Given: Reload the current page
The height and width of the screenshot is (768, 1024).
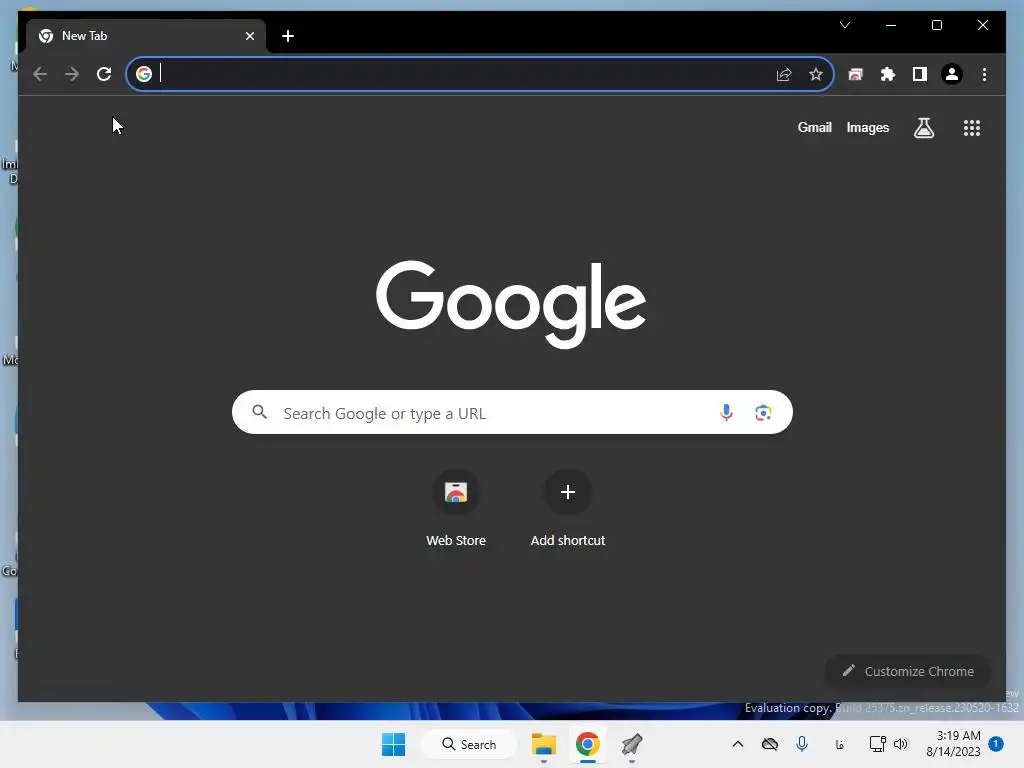Looking at the screenshot, I should point(104,74).
